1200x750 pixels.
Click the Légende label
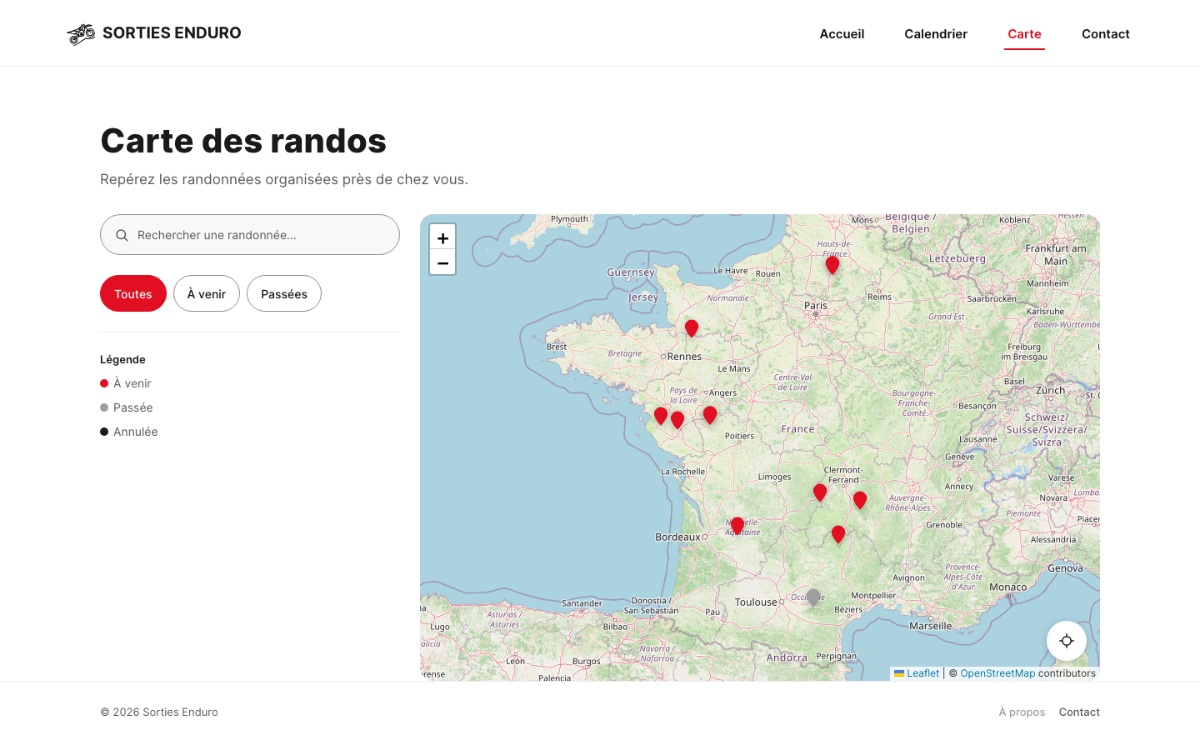123,359
